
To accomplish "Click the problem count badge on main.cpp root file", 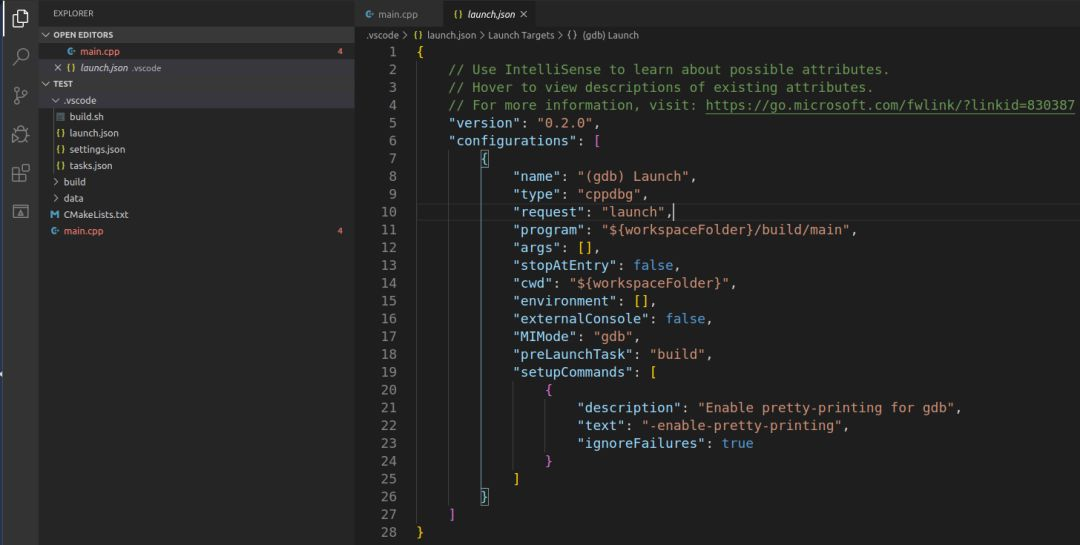I will tap(340, 231).
